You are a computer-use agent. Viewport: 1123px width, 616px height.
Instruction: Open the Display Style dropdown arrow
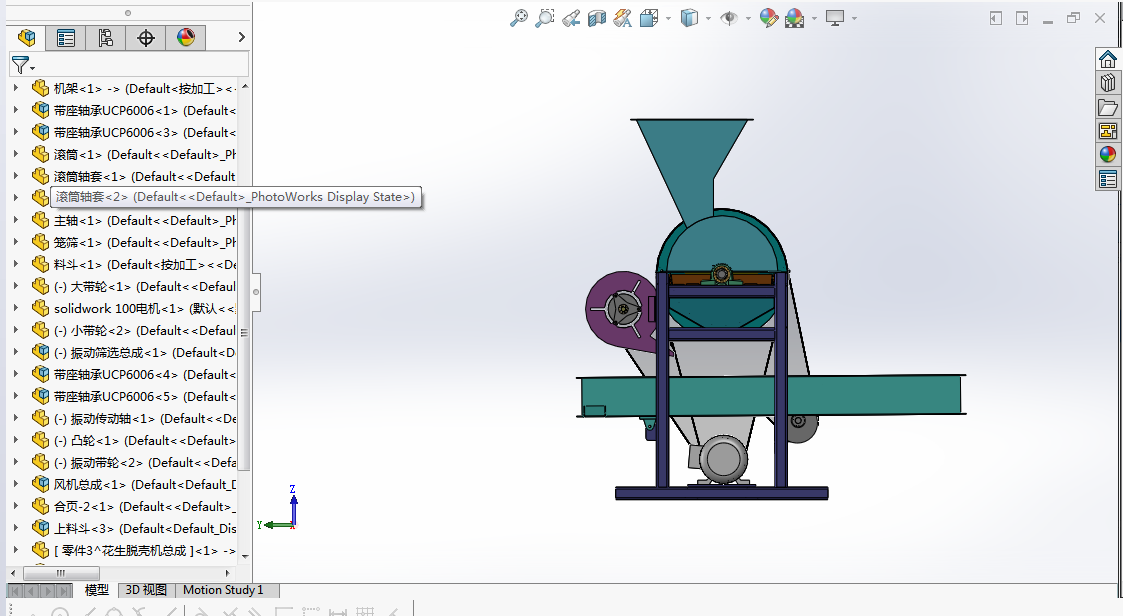pyautogui.click(x=708, y=19)
